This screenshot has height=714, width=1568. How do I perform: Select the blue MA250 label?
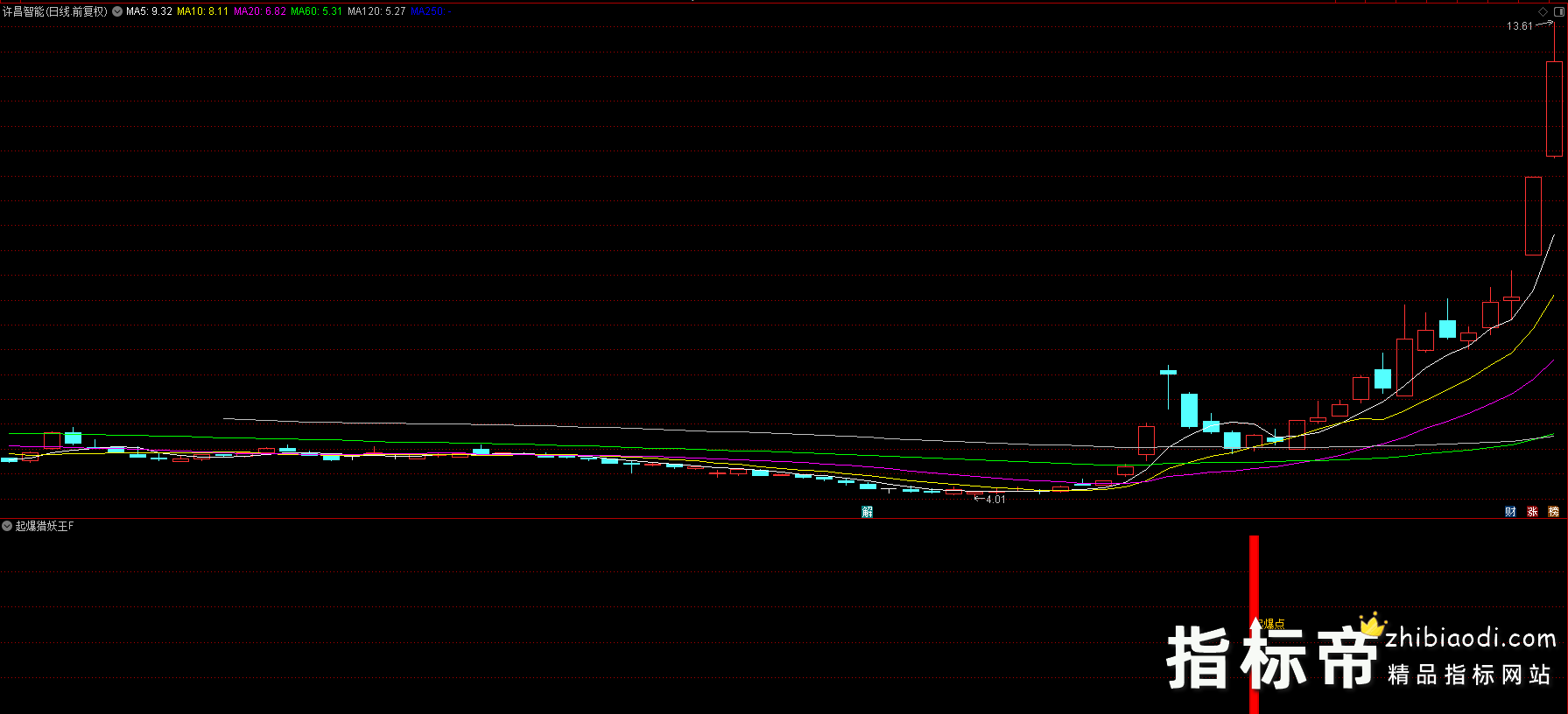tap(426, 11)
